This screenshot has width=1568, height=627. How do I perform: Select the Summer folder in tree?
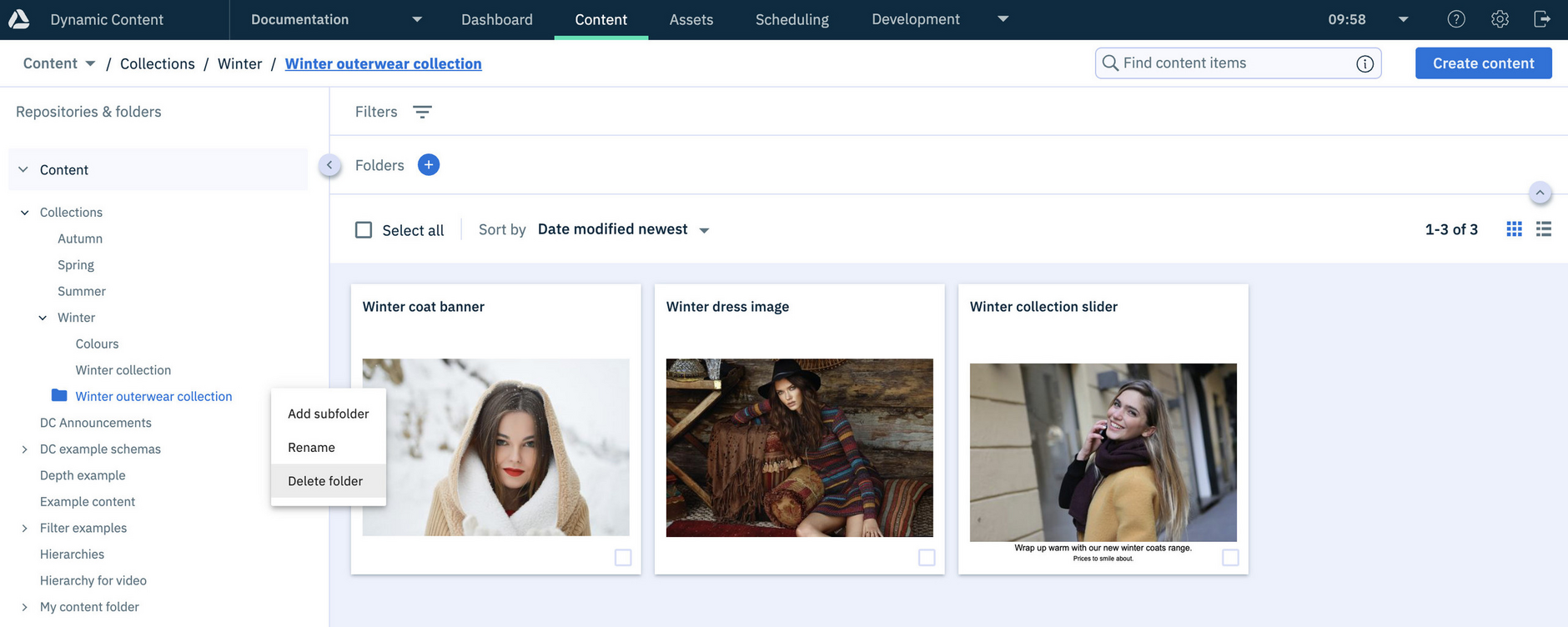[x=82, y=291]
